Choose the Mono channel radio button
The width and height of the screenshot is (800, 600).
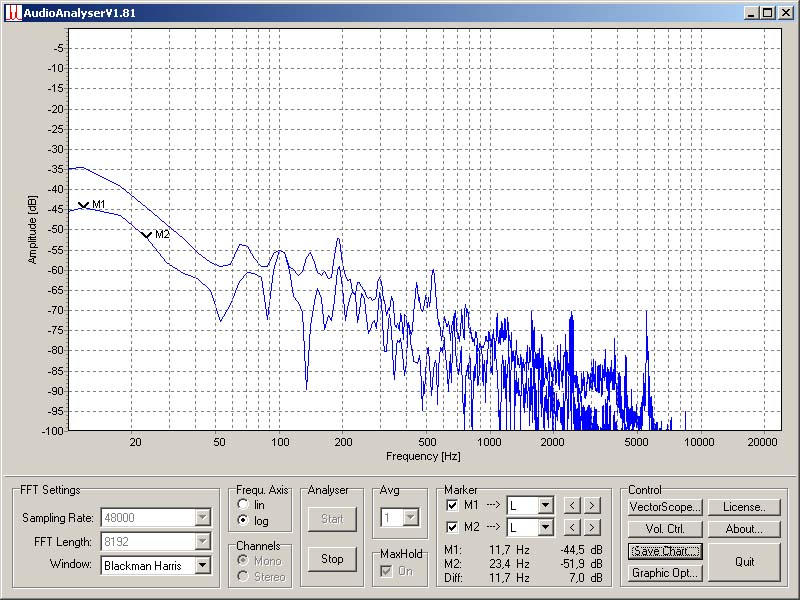pyautogui.click(x=243, y=560)
